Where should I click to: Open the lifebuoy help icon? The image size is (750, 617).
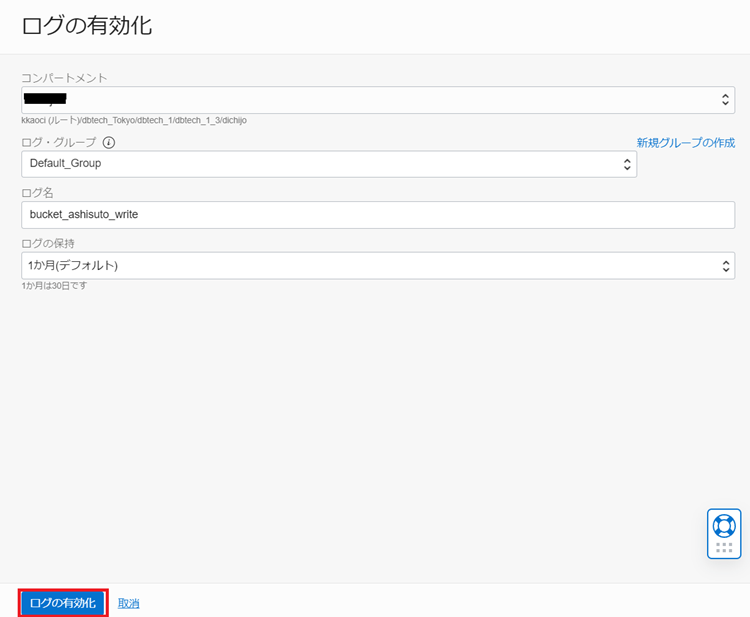[723, 525]
